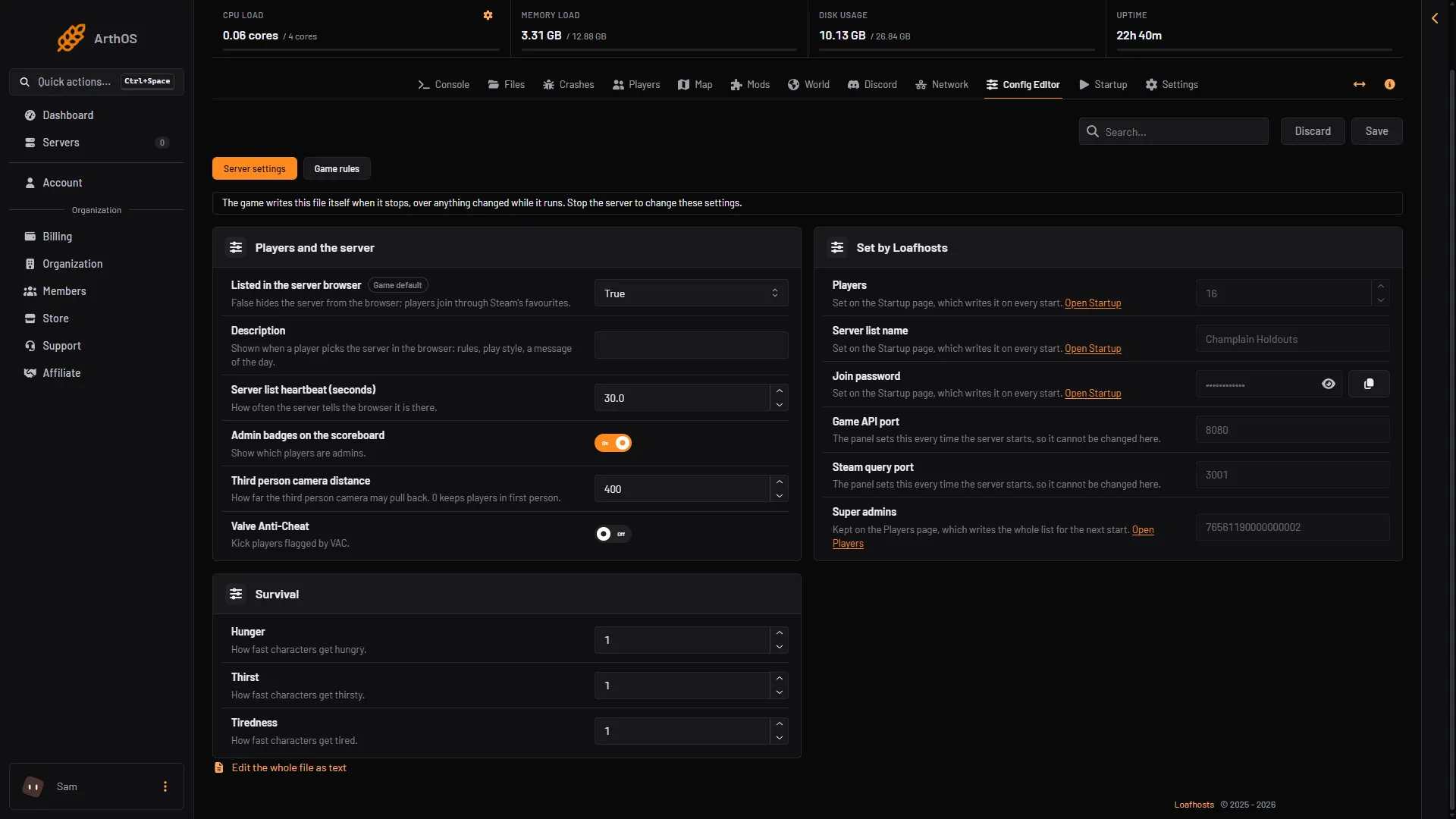Screen dimensions: 1456x819
Task: Turn off Admin badges on the scoreboard
Action: tap(613, 443)
